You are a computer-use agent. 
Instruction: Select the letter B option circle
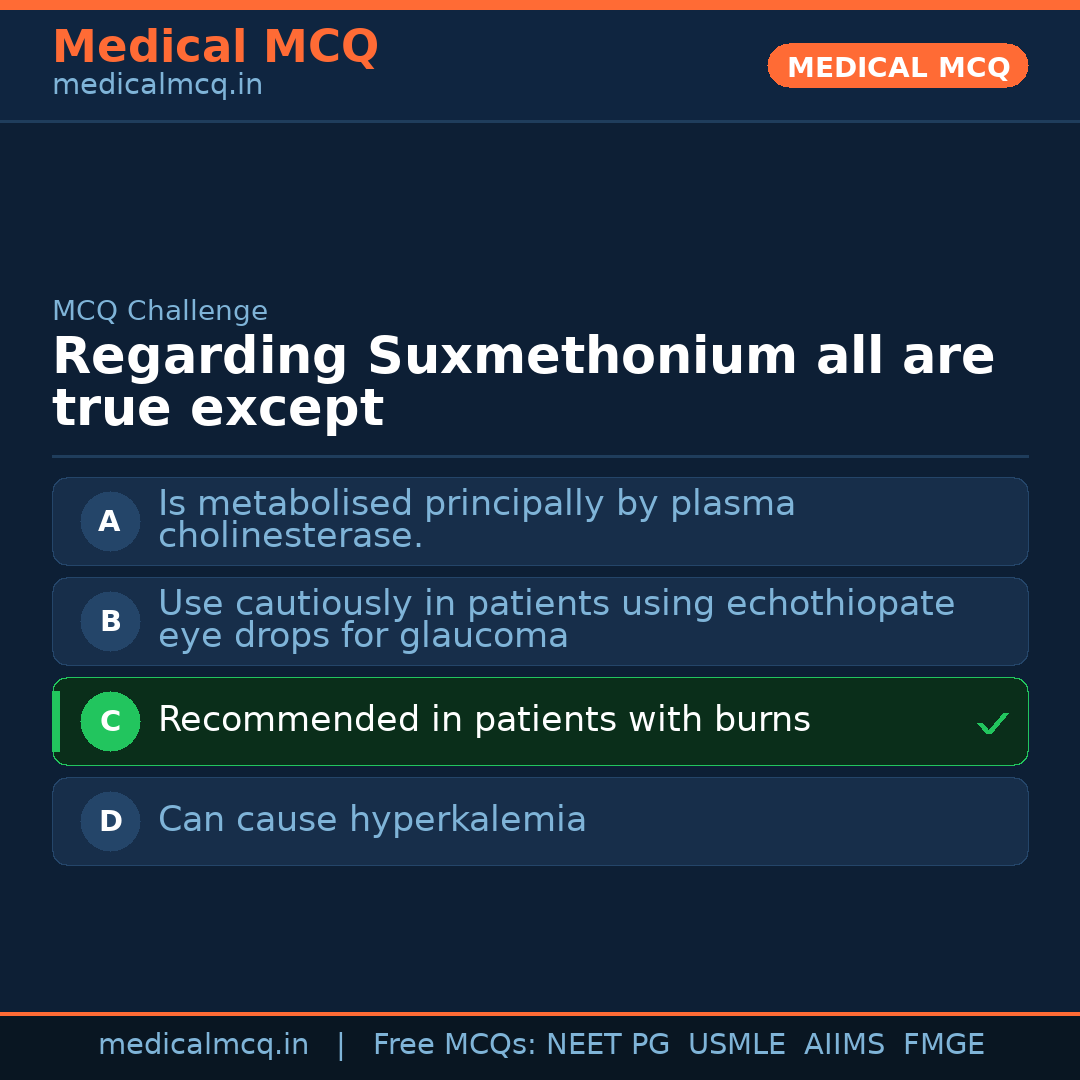tap(110, 621)
